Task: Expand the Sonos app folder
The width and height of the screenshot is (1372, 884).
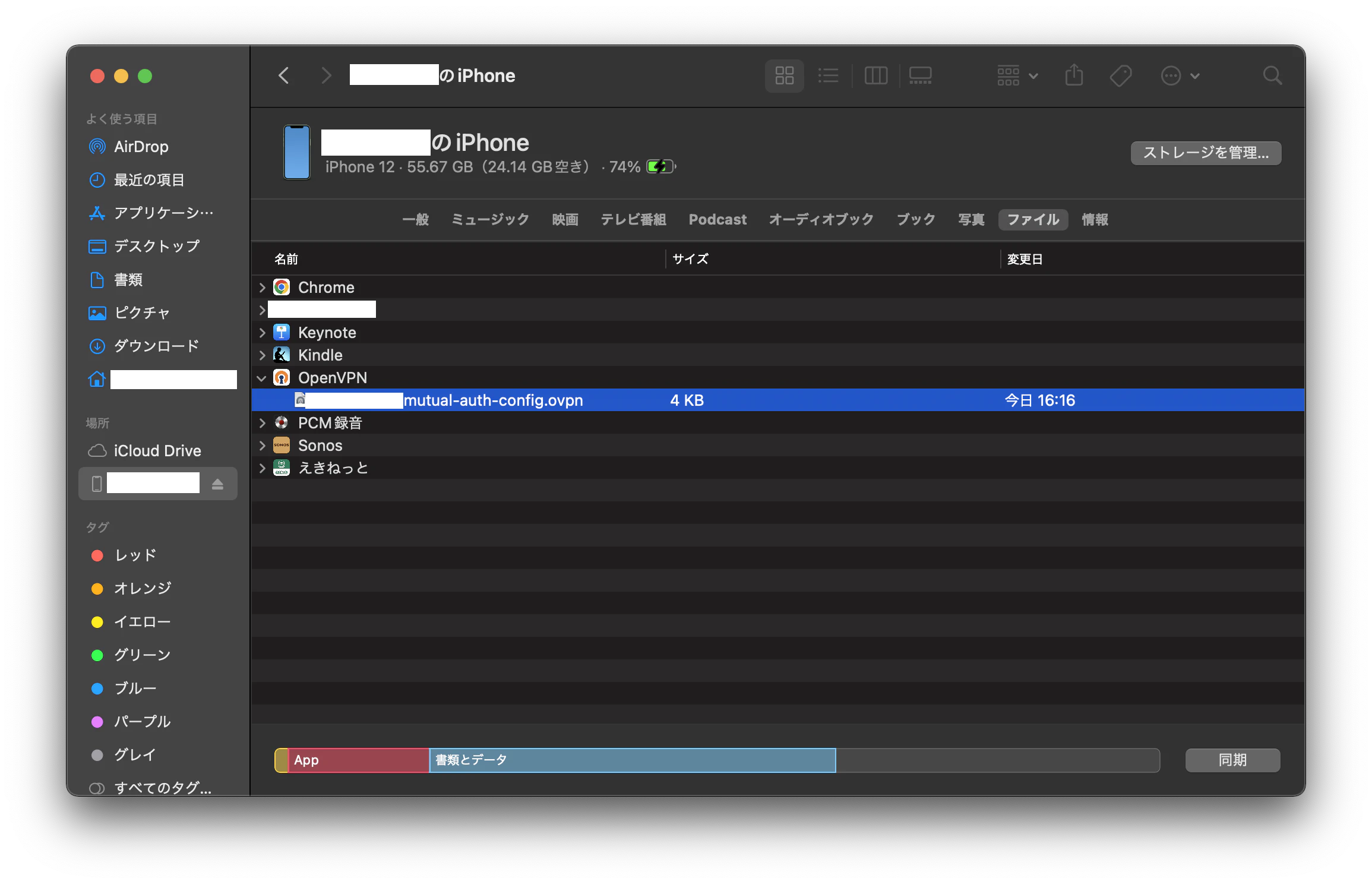Action: coord(262,446)
